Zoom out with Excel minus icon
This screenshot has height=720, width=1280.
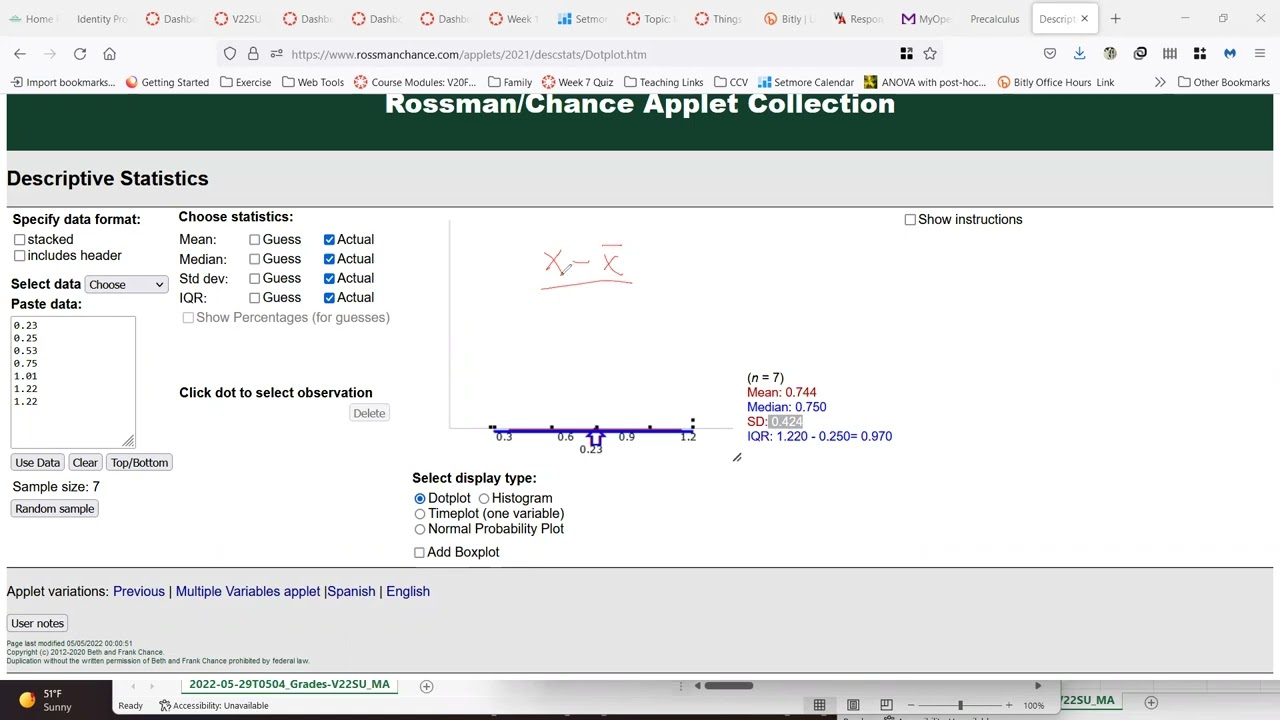point(911,705)
